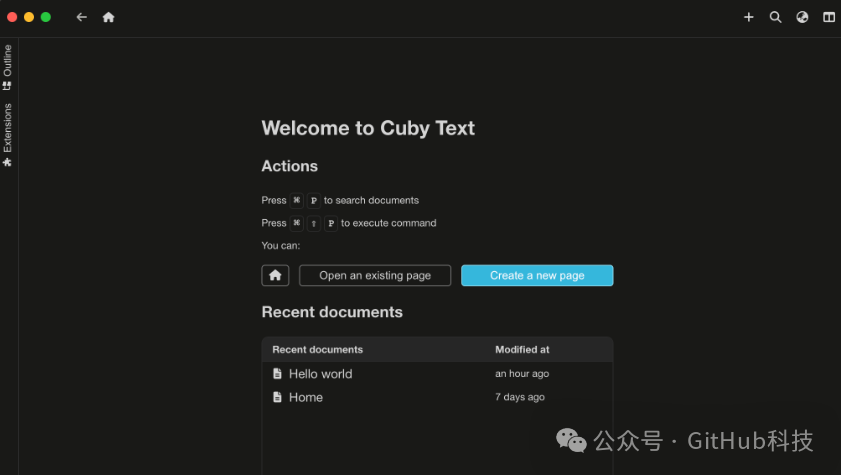Go back with the left arrow icon

(x=82, y=17)
